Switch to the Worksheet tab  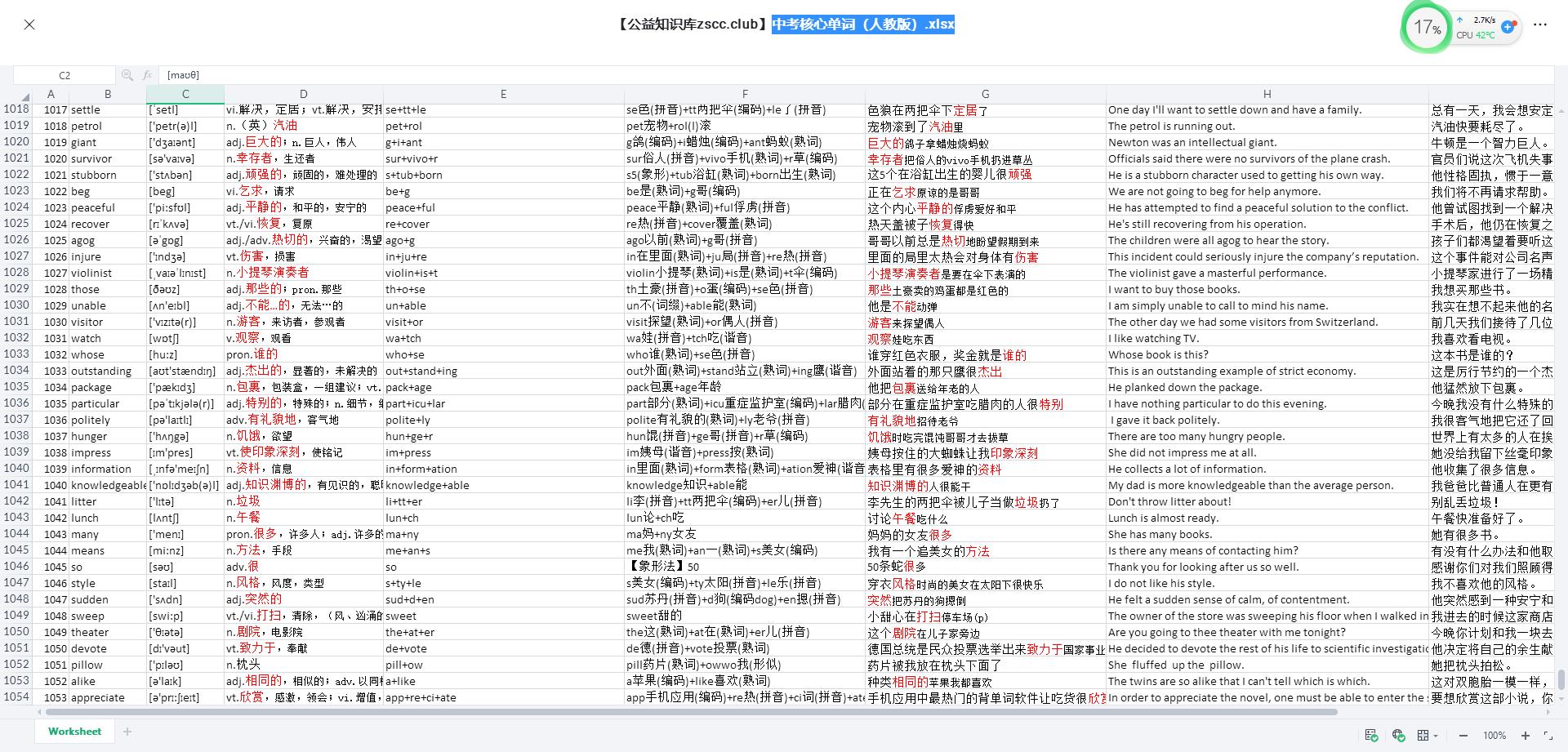tap(73, 731)
